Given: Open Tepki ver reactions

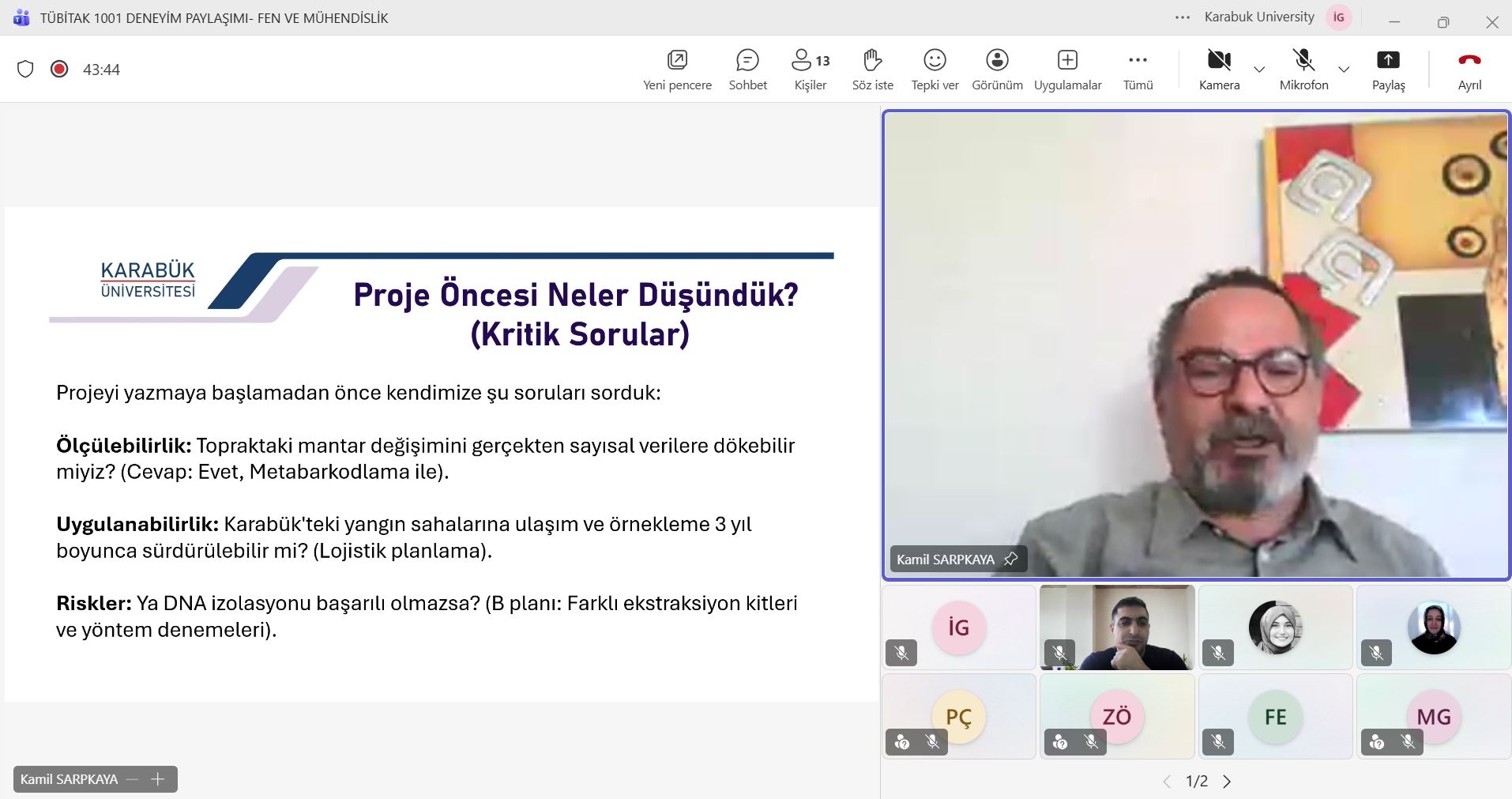Looking at the screenshot, I should coord(935,69).
